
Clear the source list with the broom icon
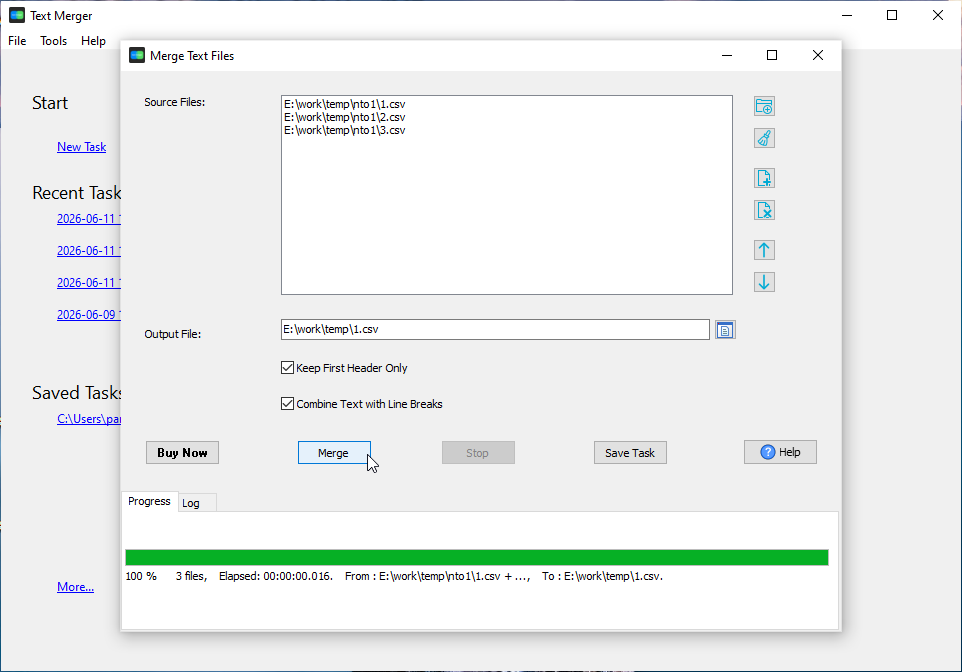click(x=764, y=138)
